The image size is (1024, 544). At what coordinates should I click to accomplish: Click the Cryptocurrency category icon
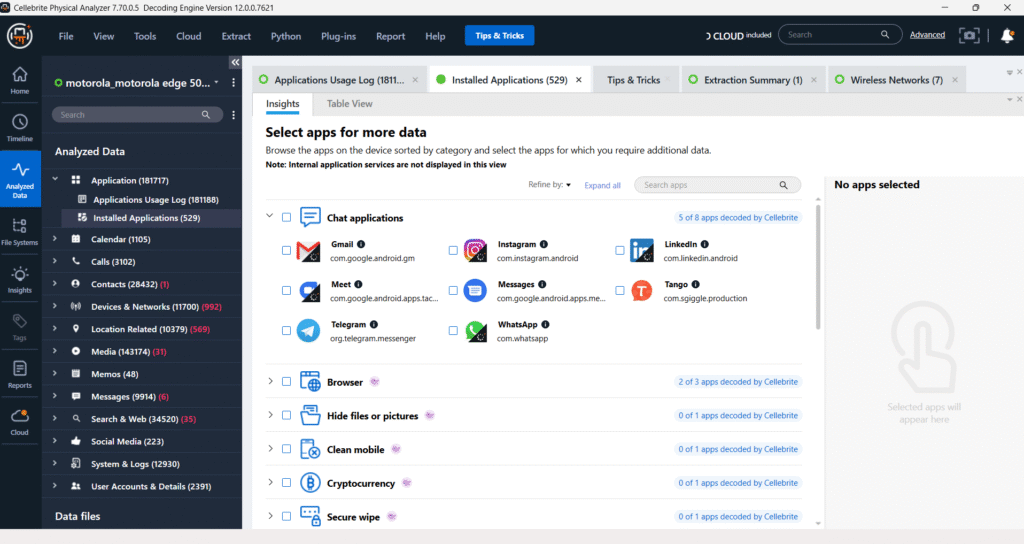(x=310, y=483)
